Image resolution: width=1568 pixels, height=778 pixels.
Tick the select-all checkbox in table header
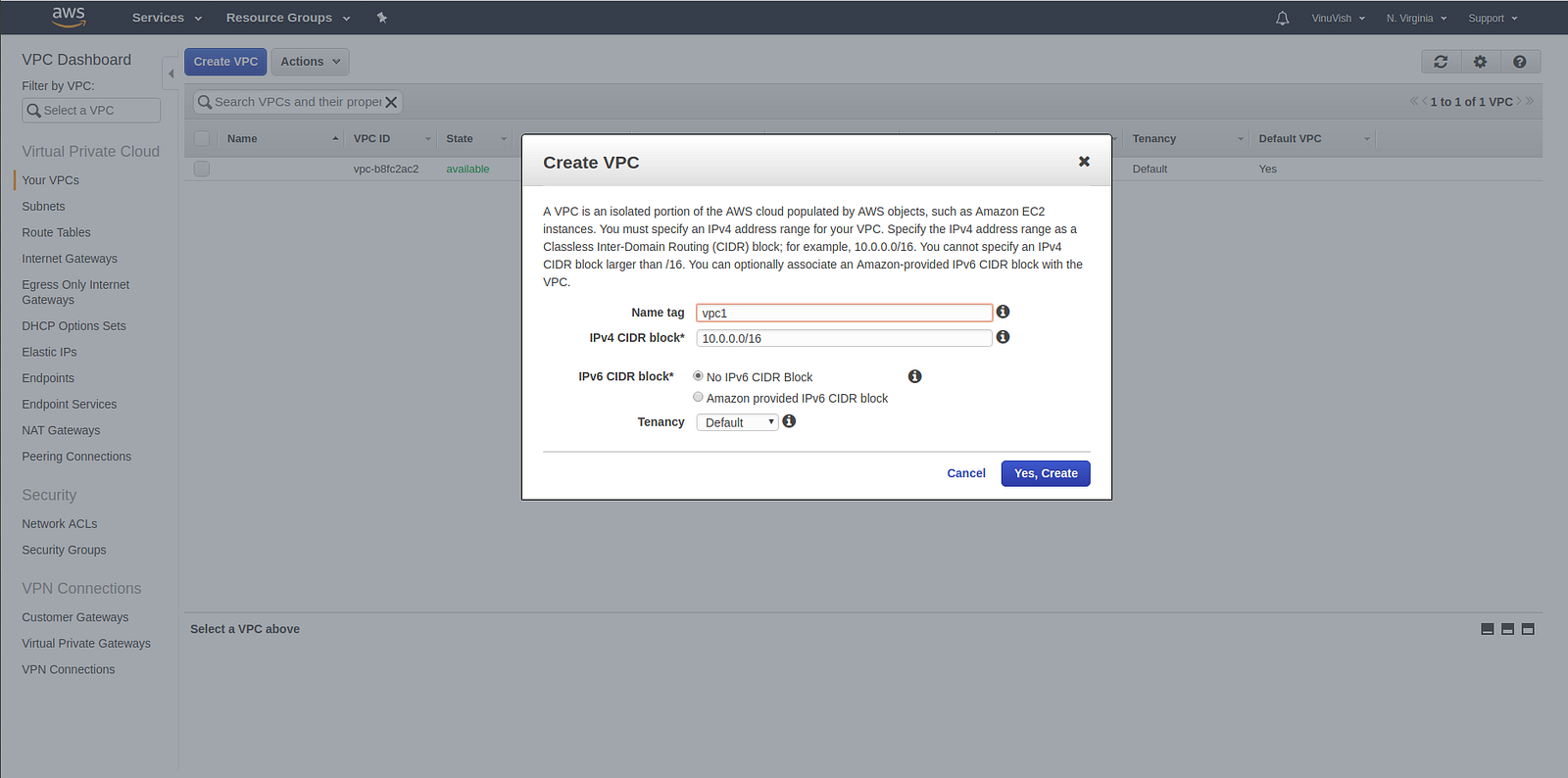click(202, 138)
